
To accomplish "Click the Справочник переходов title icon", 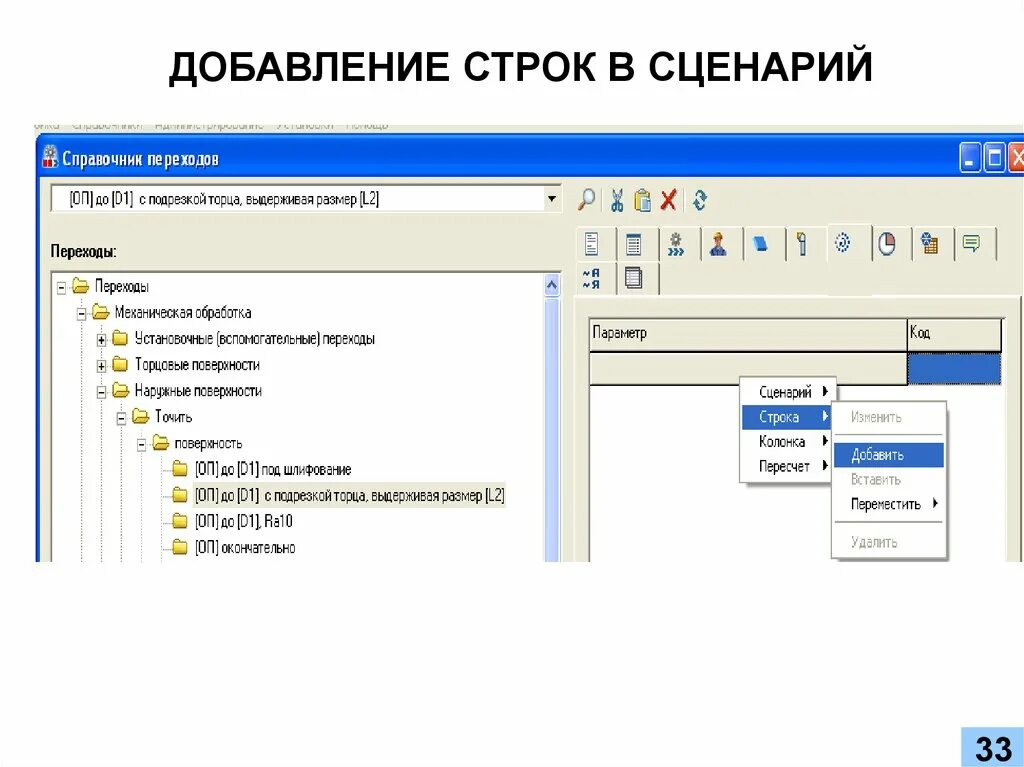I will pos(50,157).
